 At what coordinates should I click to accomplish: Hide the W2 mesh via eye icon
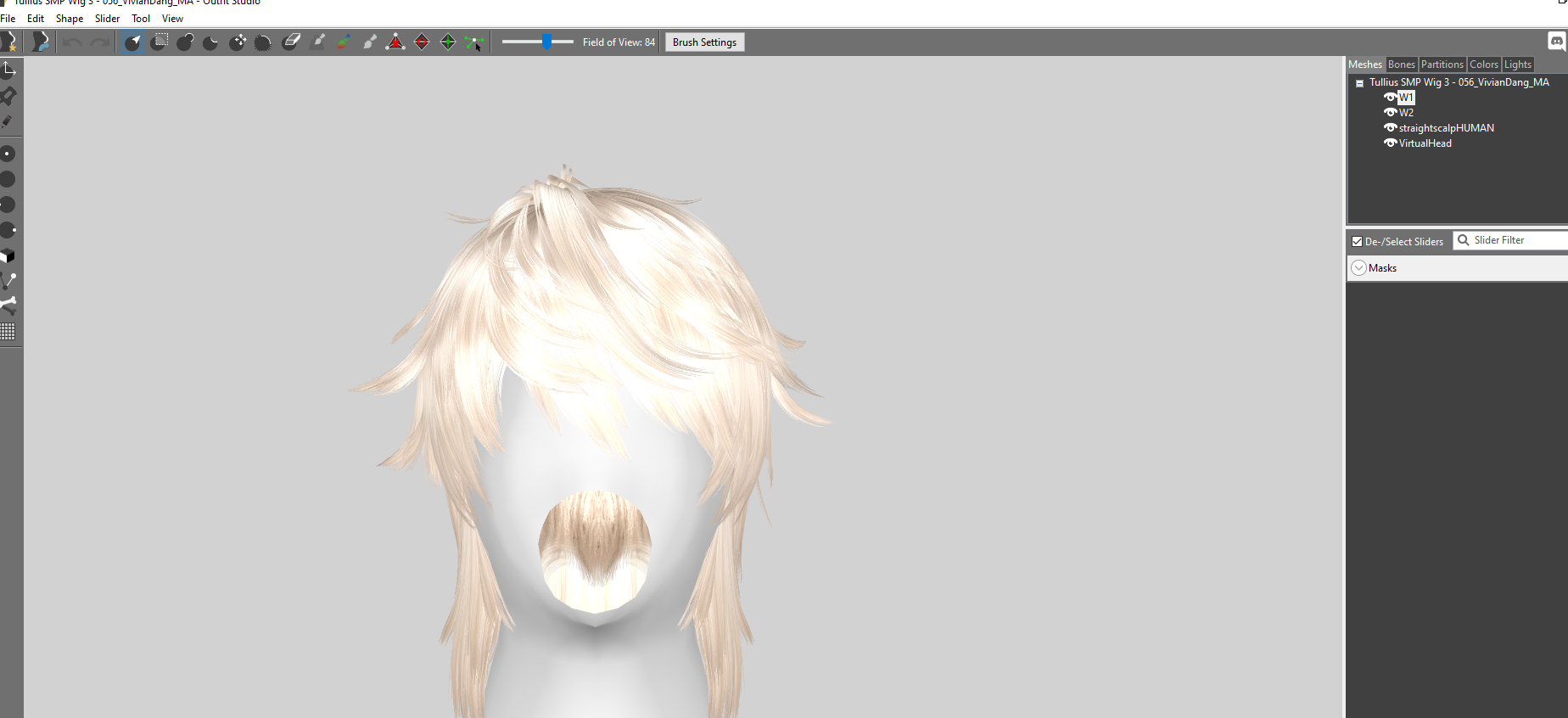1390,112
